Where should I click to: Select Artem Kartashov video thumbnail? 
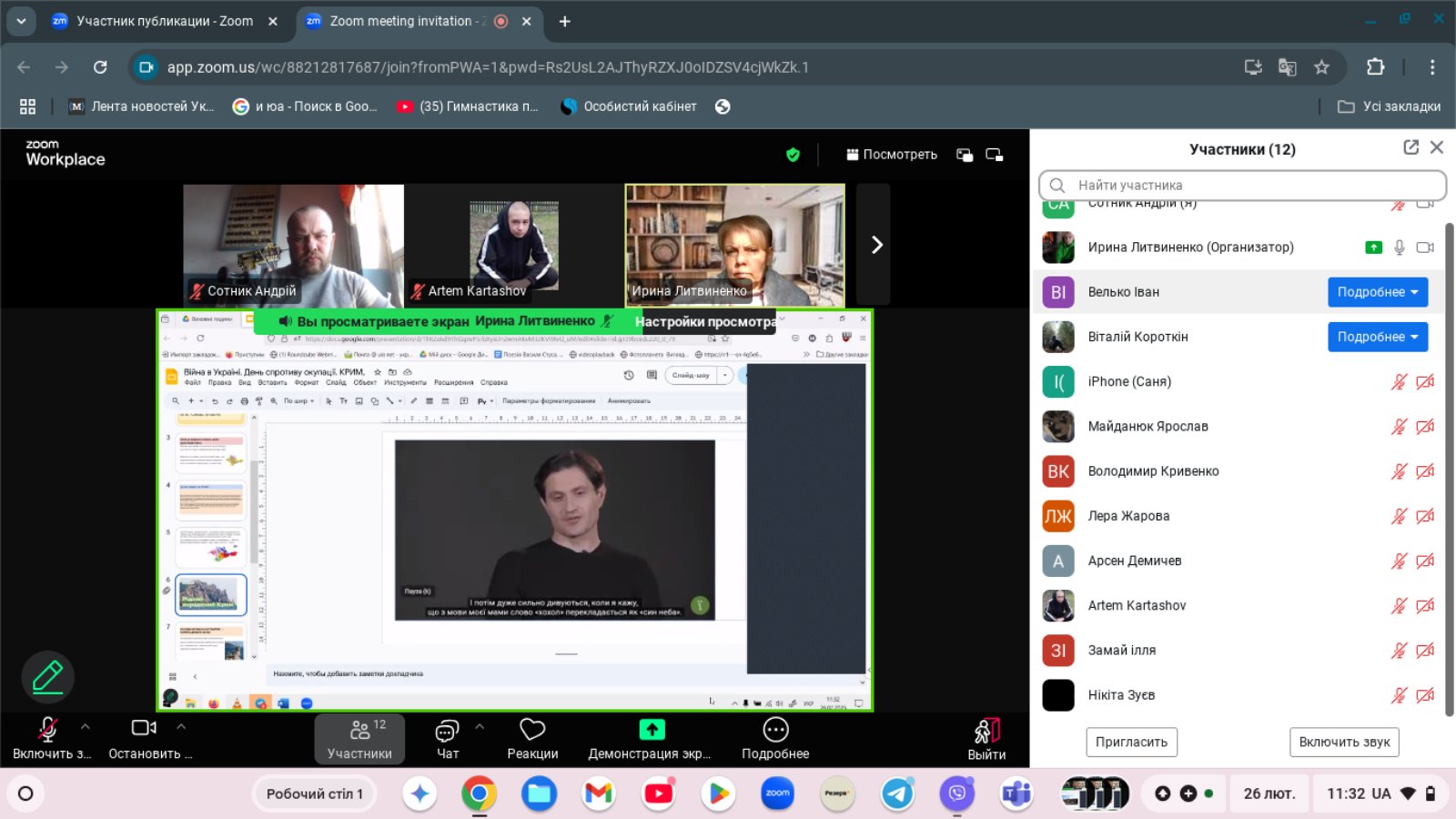(x=514, y=245)
